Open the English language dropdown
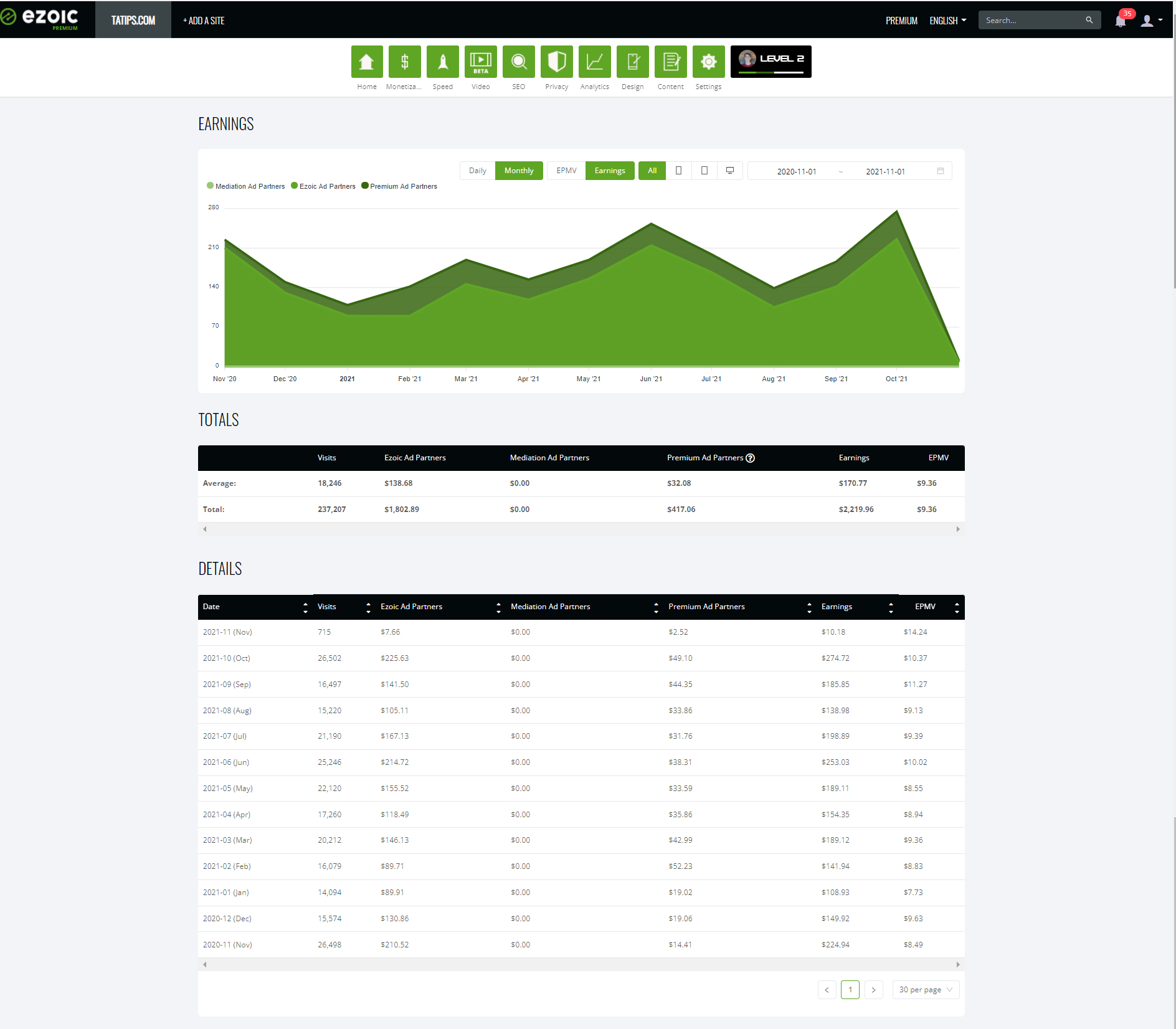The image size is (1176, 1029). pos(947,21)
